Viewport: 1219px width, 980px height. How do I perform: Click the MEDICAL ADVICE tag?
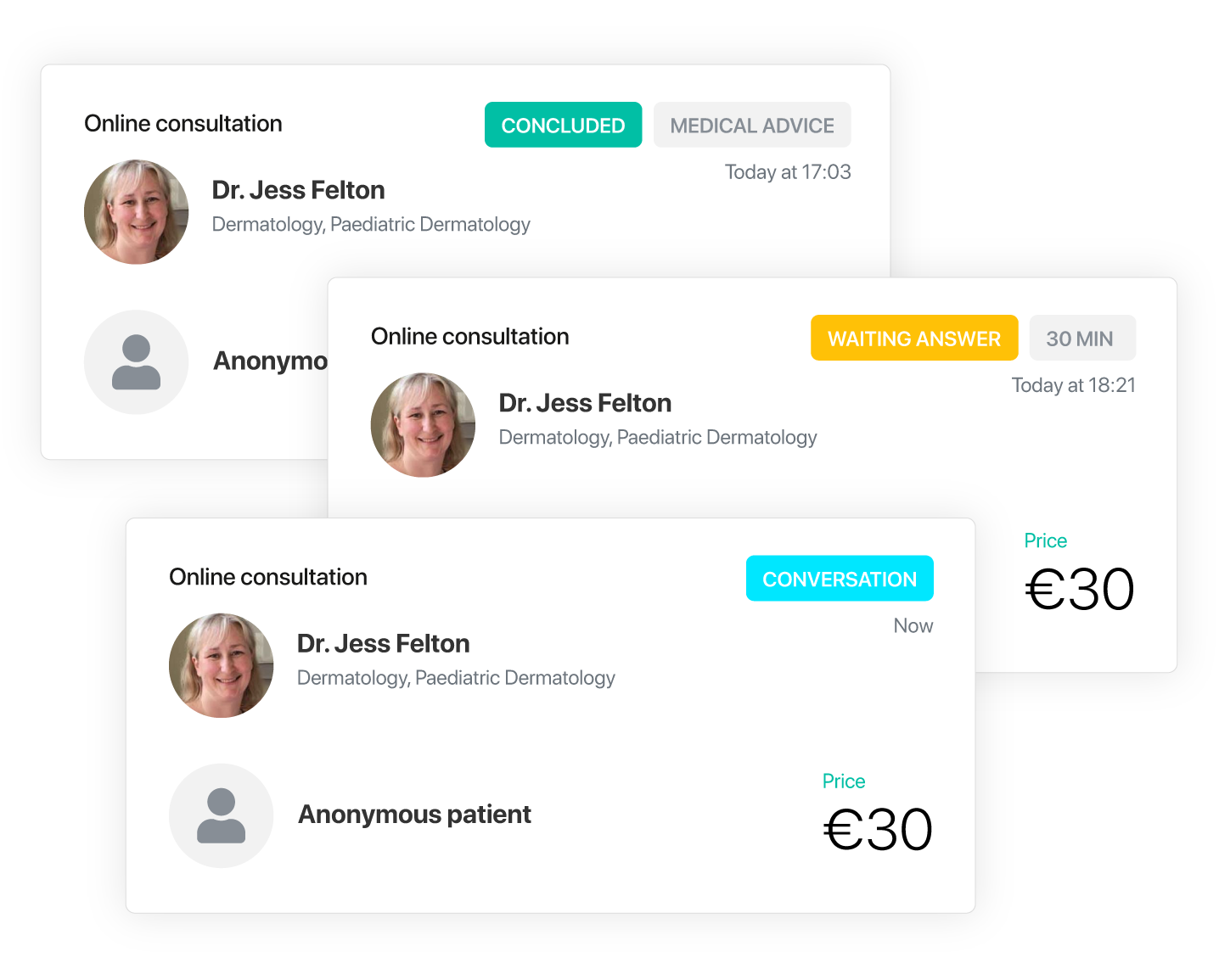752,125
